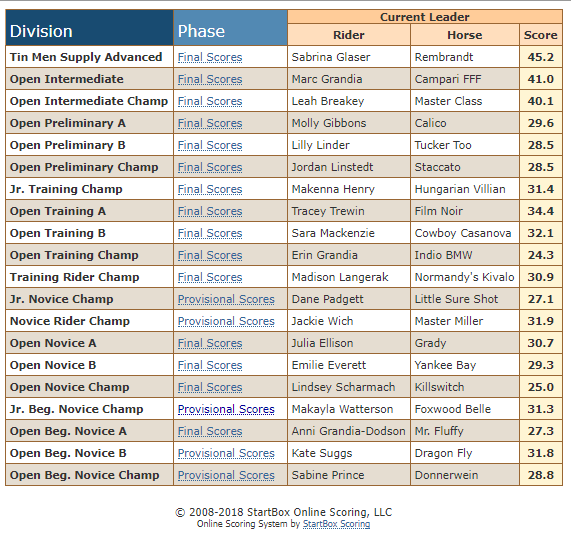The width and height of the screenshot is (571, 533).
Task: Click the horse name Cowboy Casanova
Action: point(463,233)
